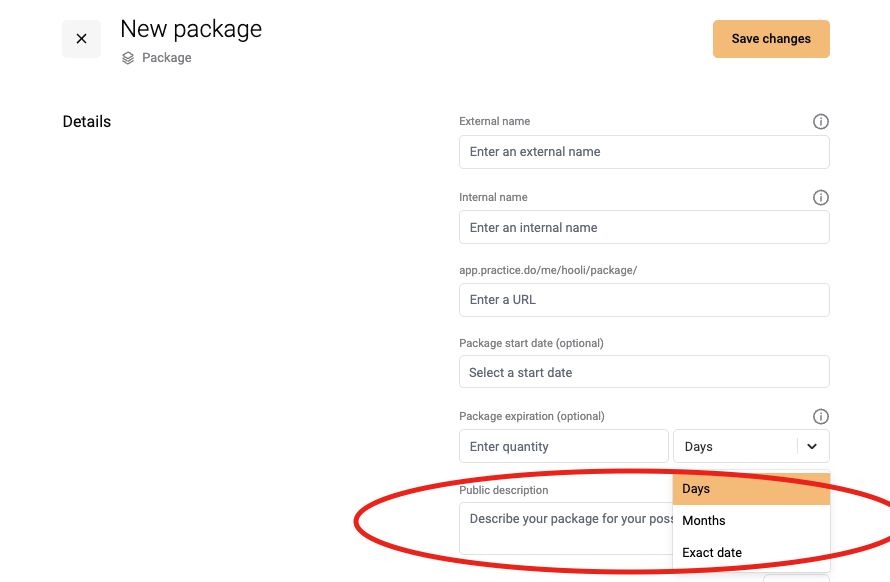Click the Package expiration (optional) label
This screenshot has height=582, width=890.
(x=532, y=416)
